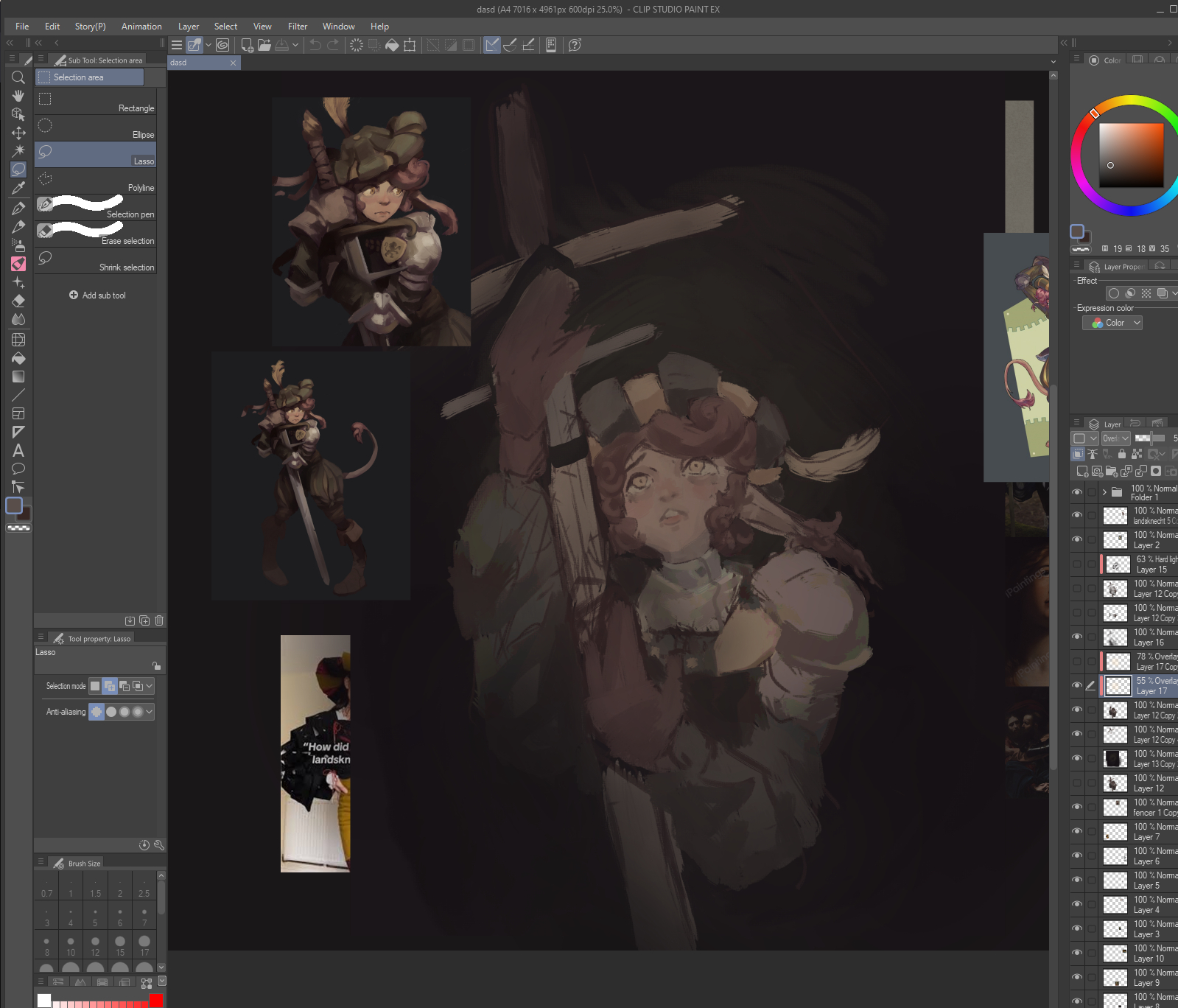Viewport: 1178px width, 1008px height.
Task: Hide Layer 2 with eye icon
Action: tap(1077, 540)
